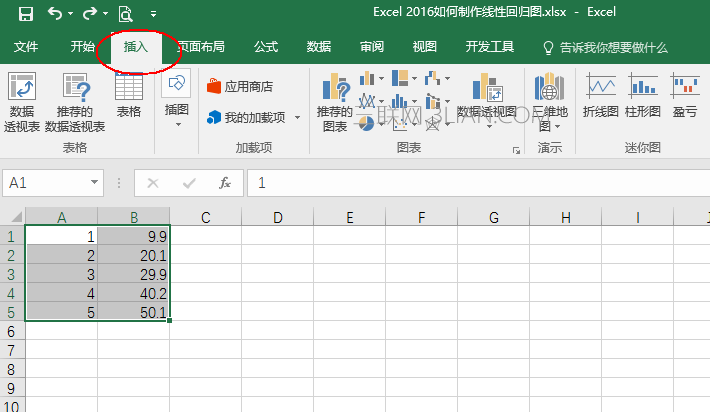The height and width of the screenshot is (412, 710).
Task: Select column D header
Action: click(x=277, y=217)
